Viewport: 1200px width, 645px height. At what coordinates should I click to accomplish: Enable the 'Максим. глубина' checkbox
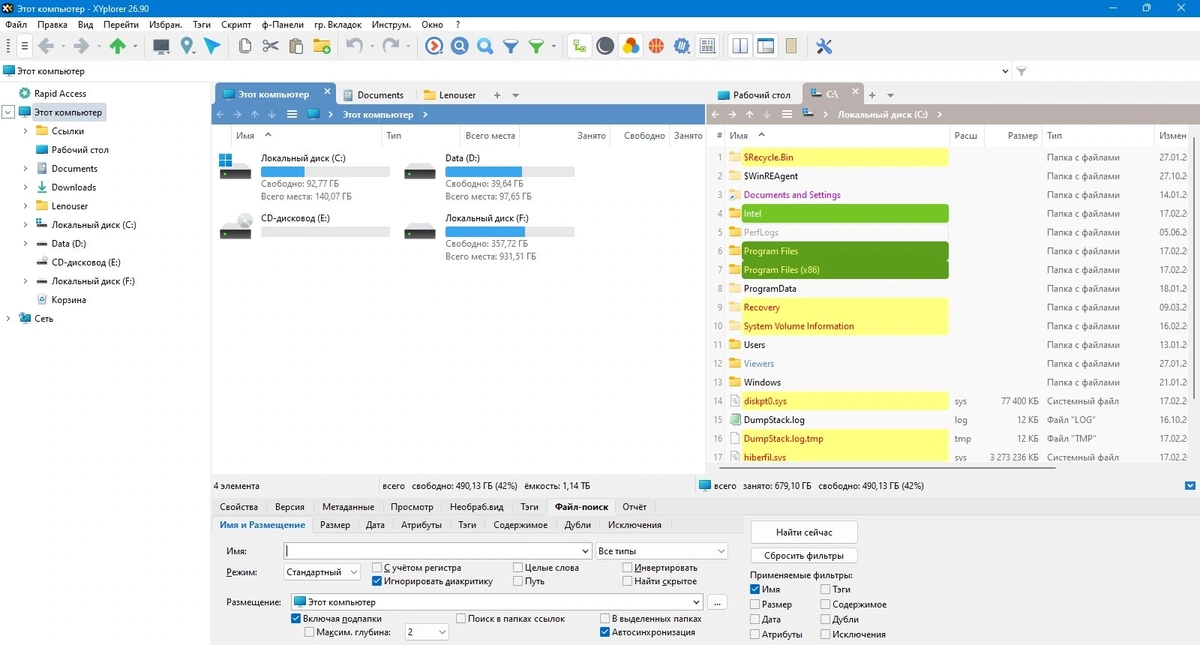pos(310,633)
